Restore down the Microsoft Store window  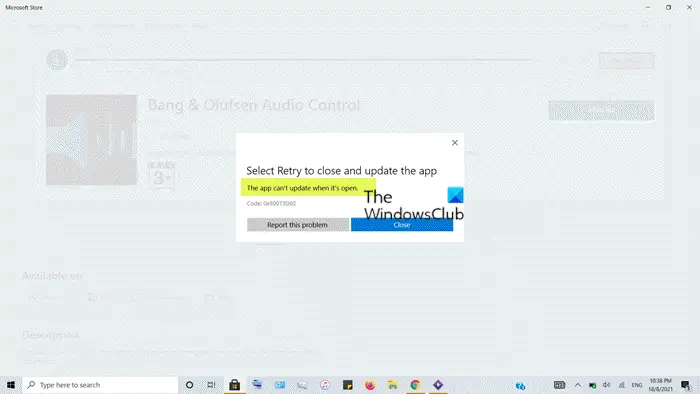click(668, 7)
